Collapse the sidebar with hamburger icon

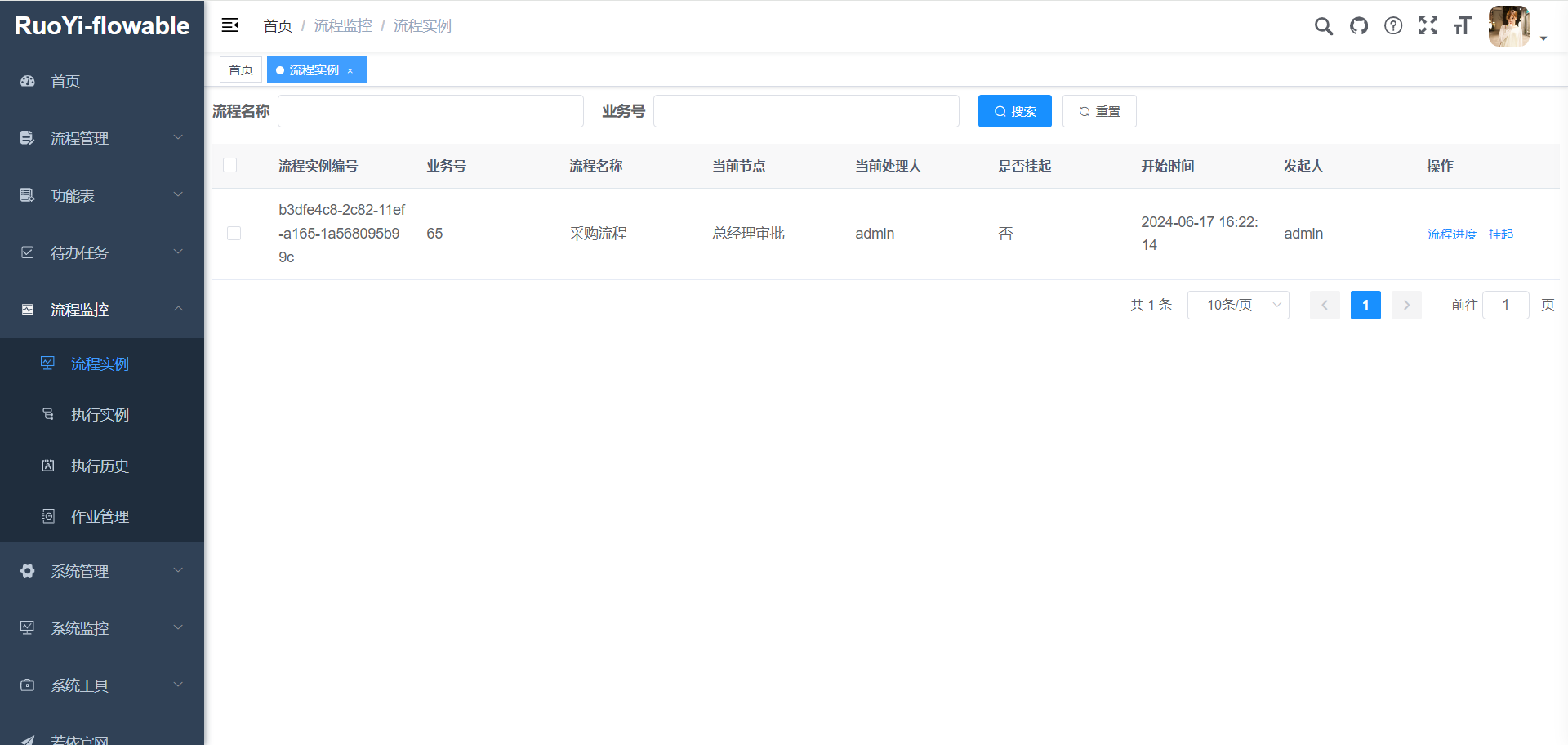click(x=229, y=25)
